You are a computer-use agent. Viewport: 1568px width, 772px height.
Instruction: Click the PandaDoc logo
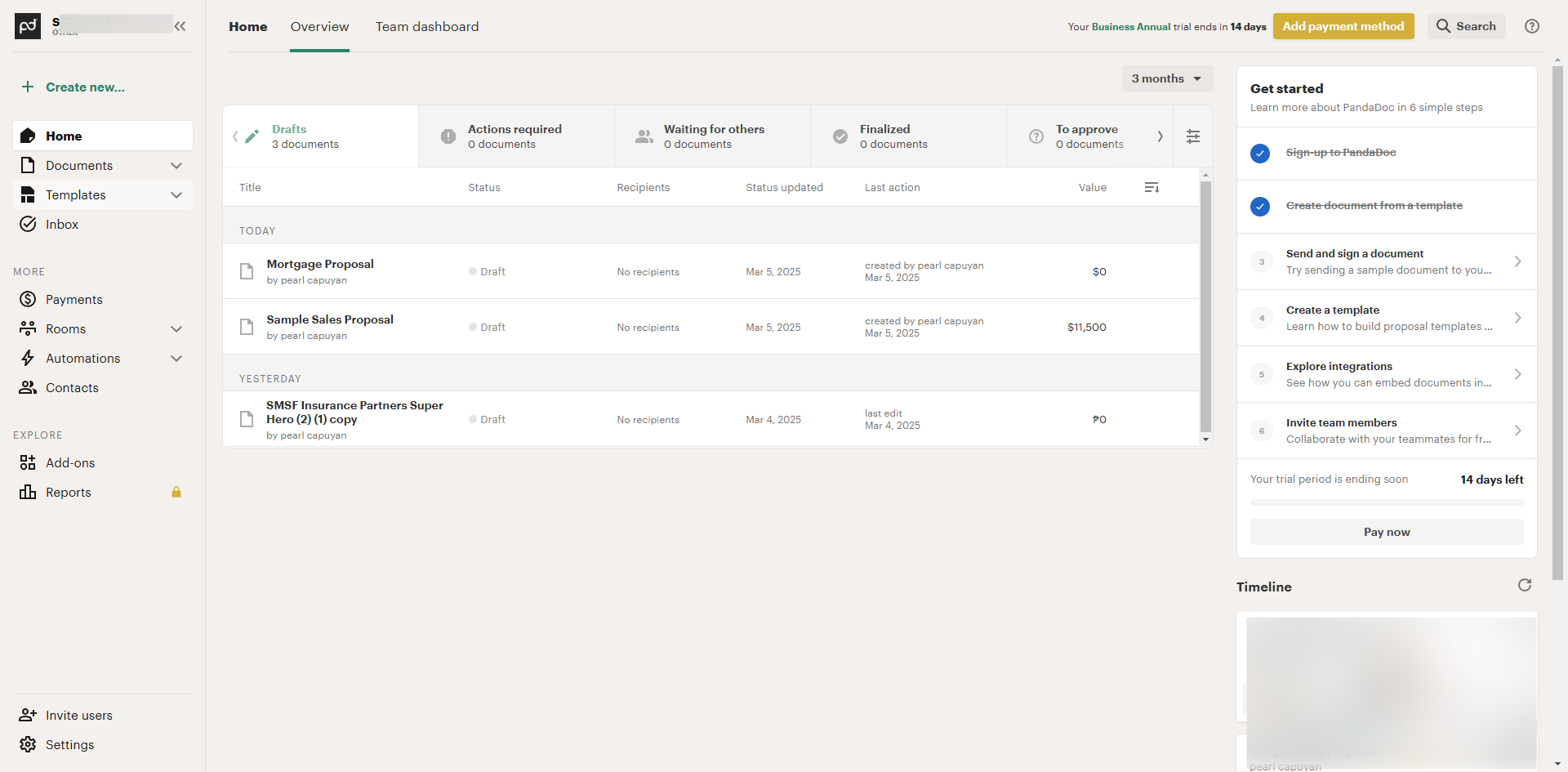pyautogui.click(x=28, y=26)
